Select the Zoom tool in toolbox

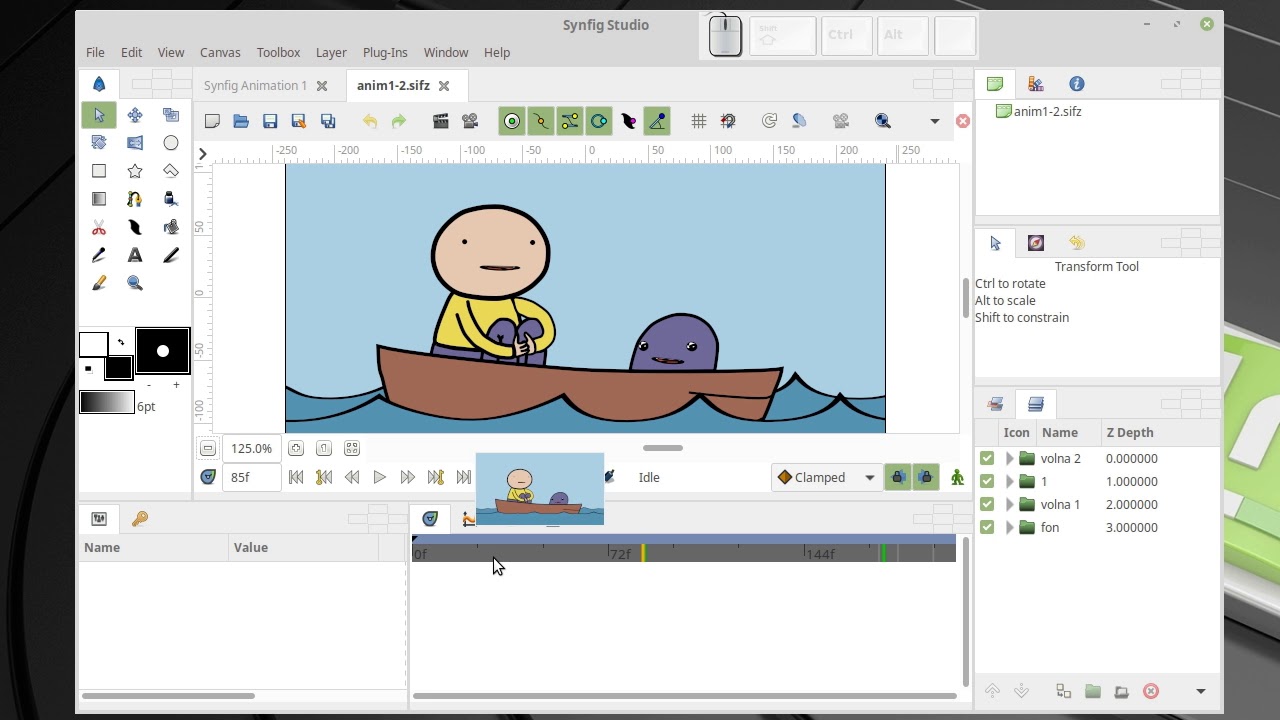tap(135, 284)
